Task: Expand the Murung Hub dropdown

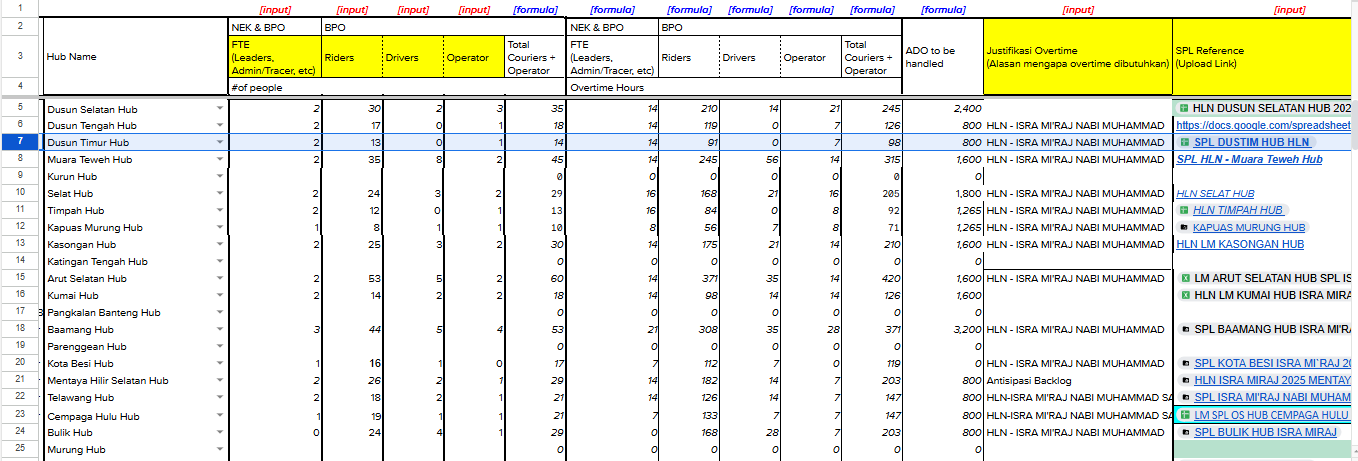Action: click(x=219, y=450)
